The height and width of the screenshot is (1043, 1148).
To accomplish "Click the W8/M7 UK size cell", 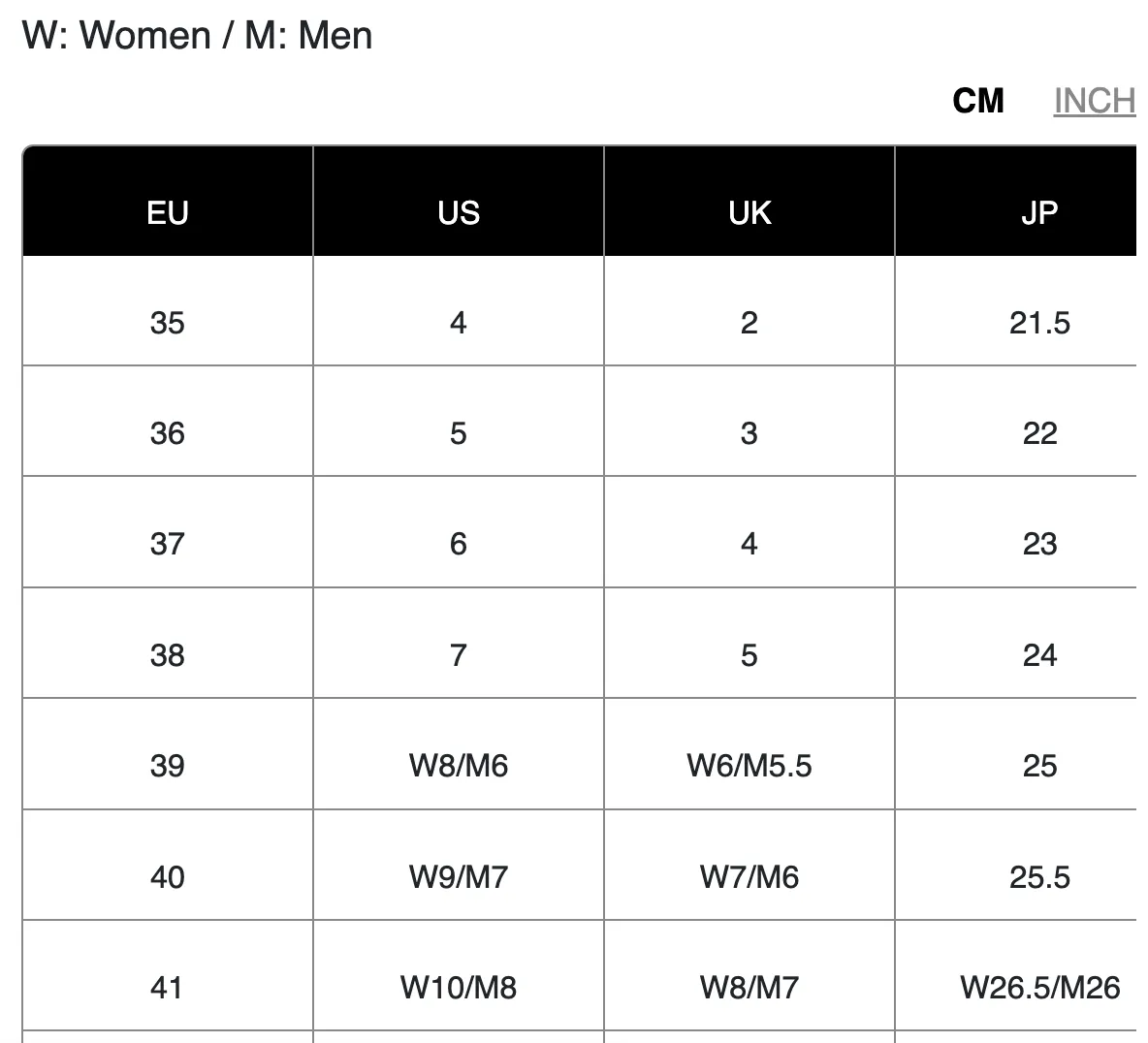I will pos(749,975).
